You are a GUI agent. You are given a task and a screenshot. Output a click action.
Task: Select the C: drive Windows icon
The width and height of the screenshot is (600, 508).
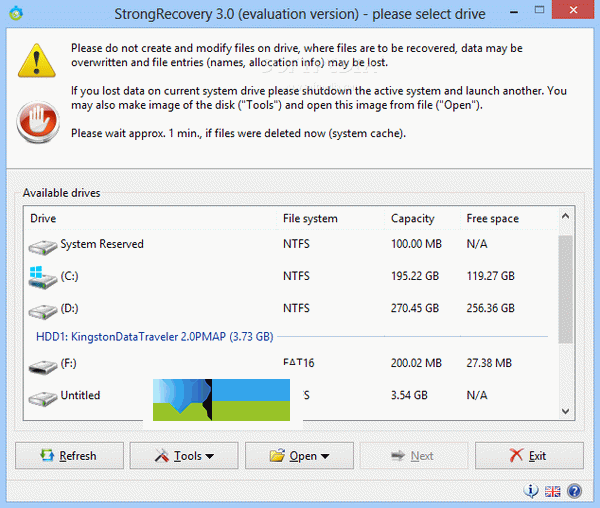[x=42, y=278]
